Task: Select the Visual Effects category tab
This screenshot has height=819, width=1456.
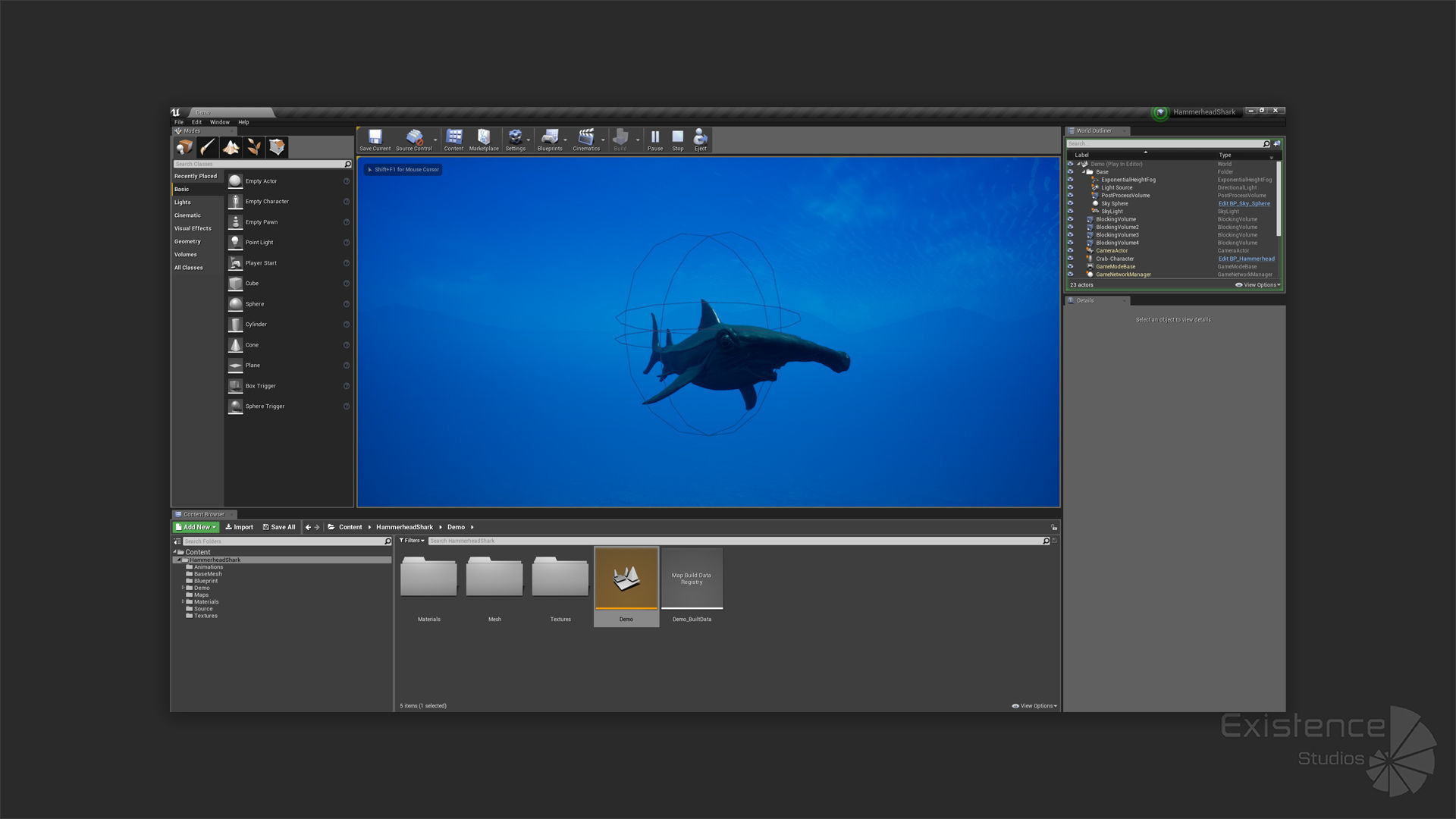Action: [x=198, y=228]
